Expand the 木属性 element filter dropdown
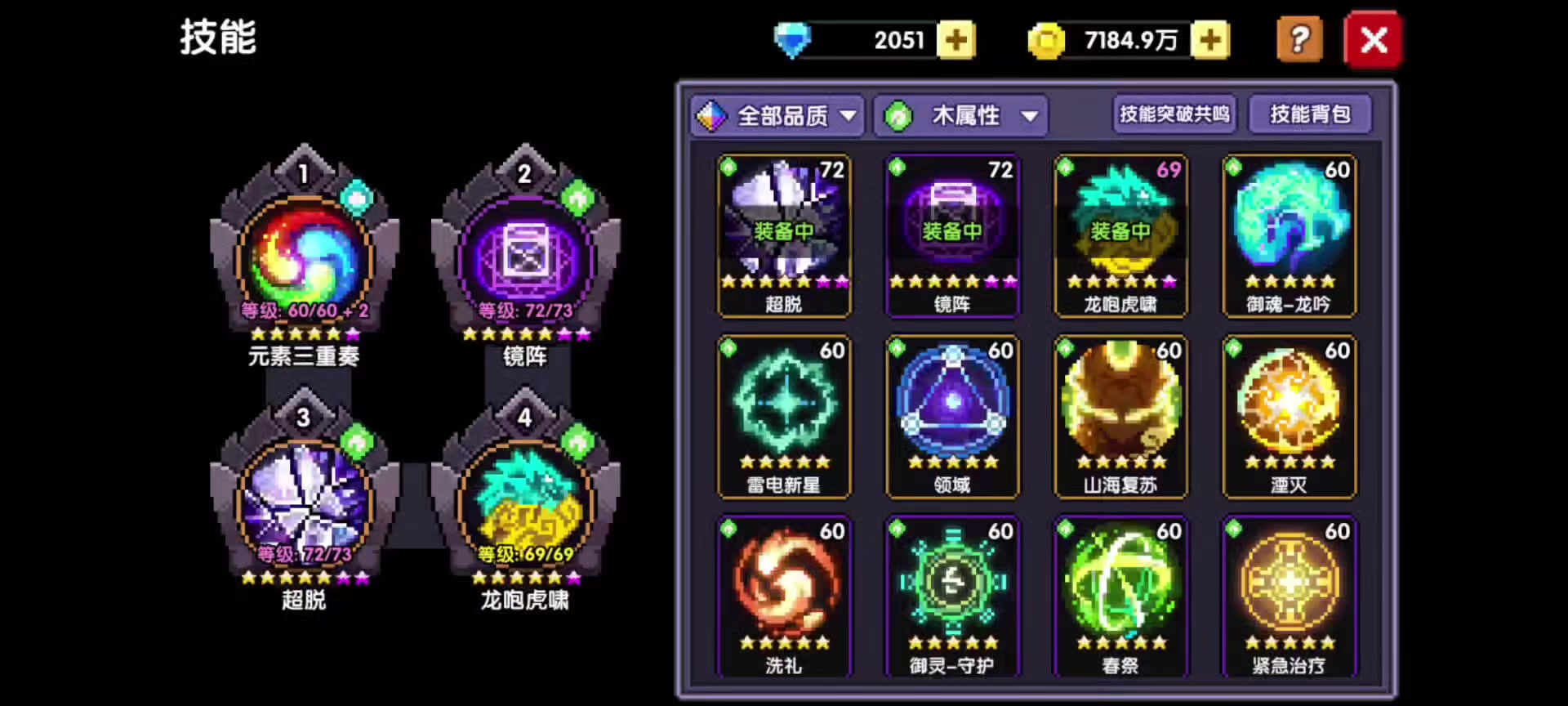Image resolution: width=1568 pixels, height=706 pixels. [961, 116]
